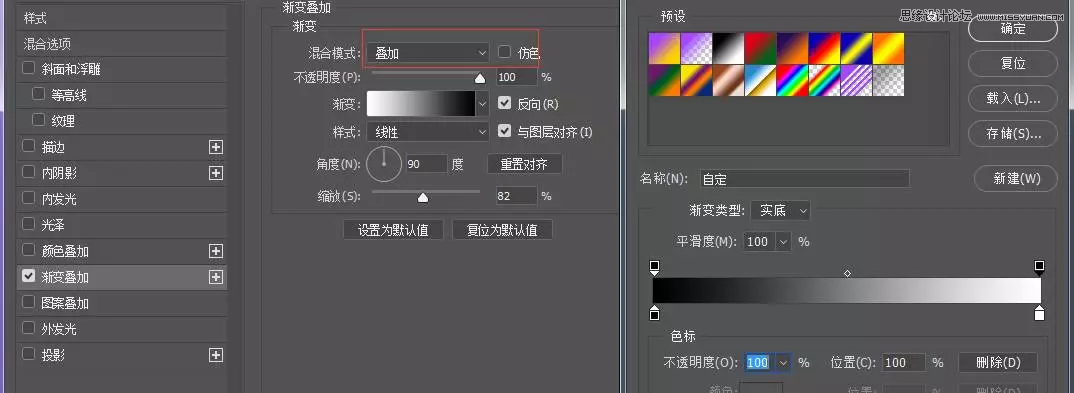Enable the 描边 checkbox
The image size is (1074, 393).
[29, 147]
